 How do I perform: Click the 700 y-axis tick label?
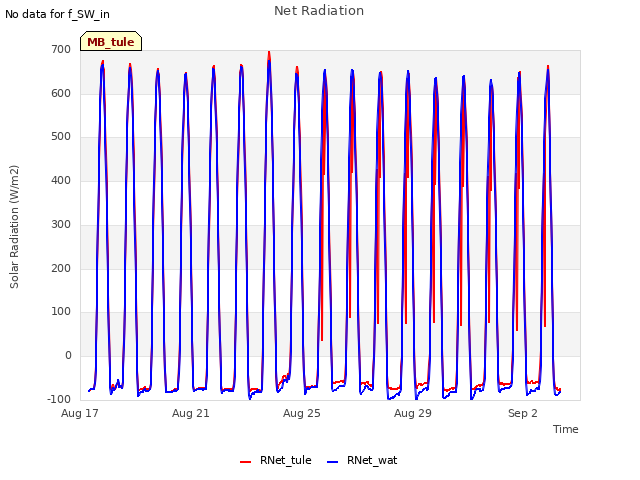coord(61,49)
